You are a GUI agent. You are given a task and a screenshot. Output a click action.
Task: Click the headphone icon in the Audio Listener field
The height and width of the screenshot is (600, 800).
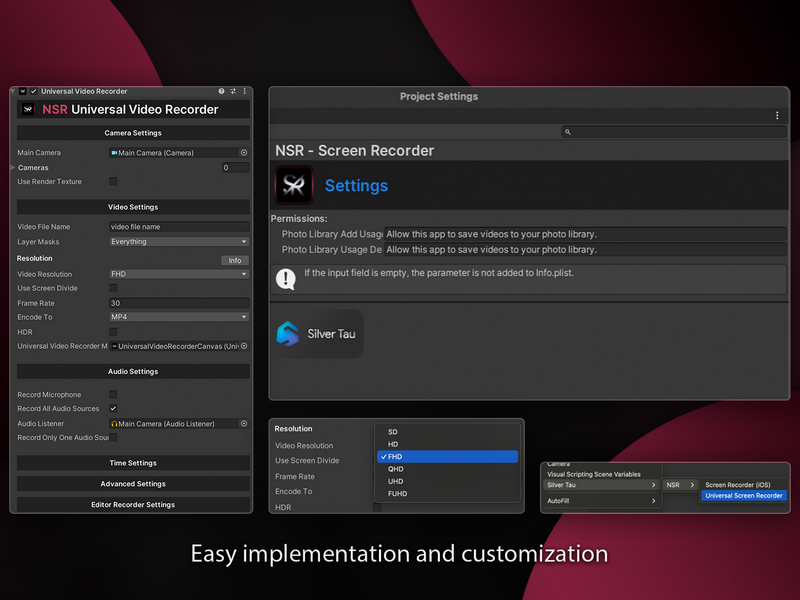pos(114,423)
